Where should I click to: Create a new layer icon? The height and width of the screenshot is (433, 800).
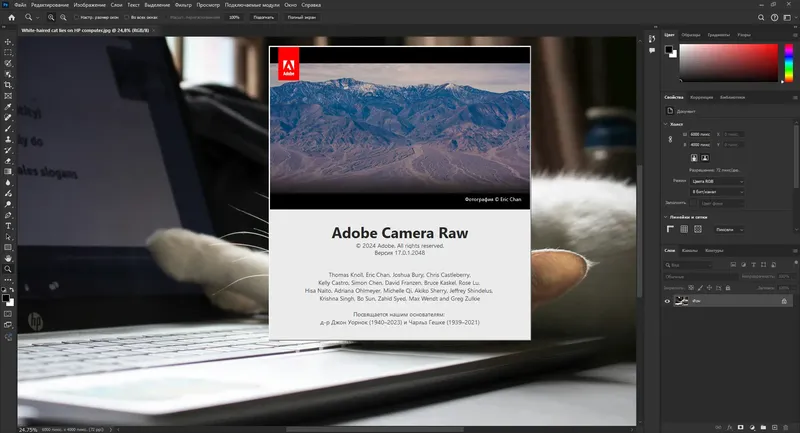point(774,427)
